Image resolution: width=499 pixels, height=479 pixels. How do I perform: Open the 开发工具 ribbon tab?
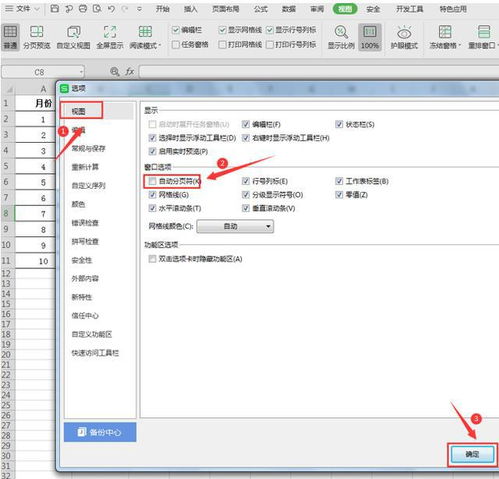(409, 9)
